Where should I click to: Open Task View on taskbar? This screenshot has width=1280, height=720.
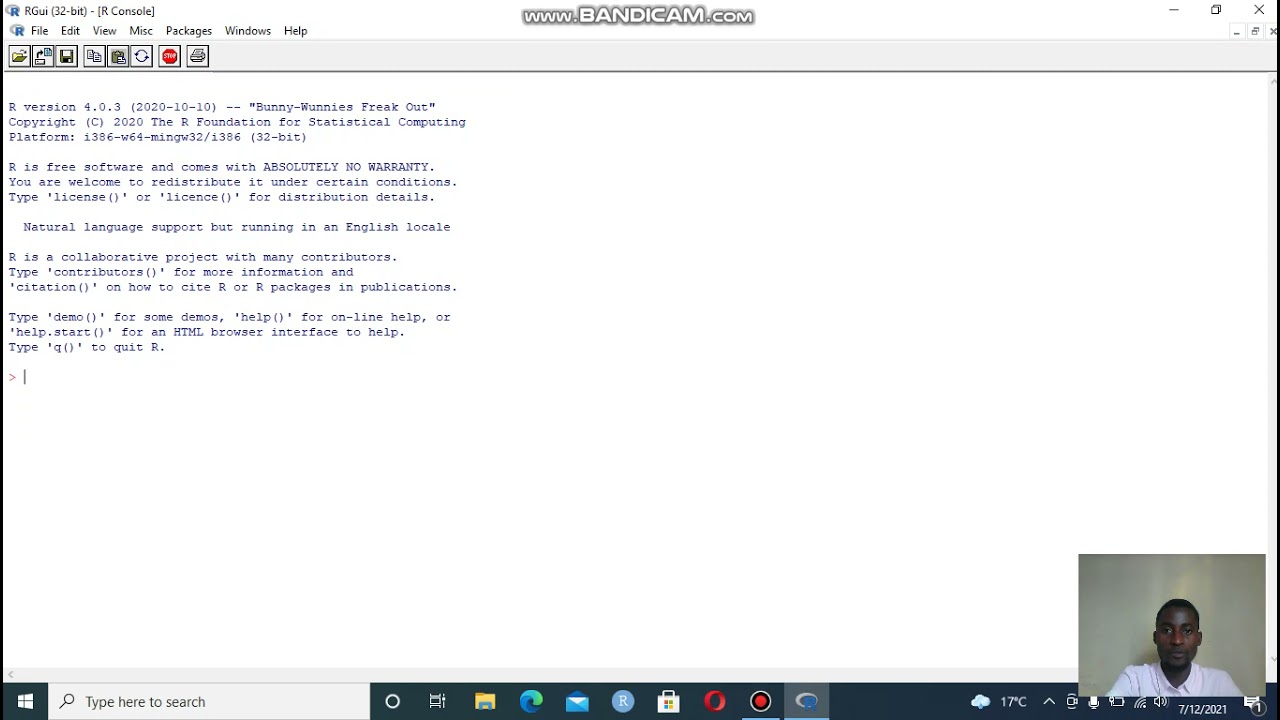437,701
